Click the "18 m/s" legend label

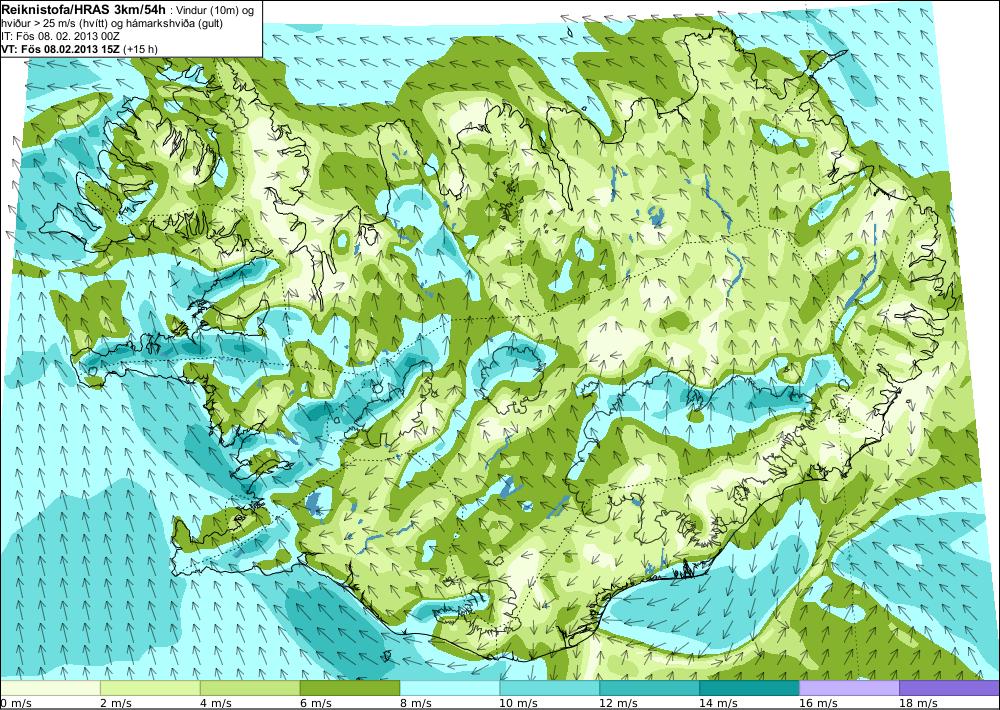[918, 703]
